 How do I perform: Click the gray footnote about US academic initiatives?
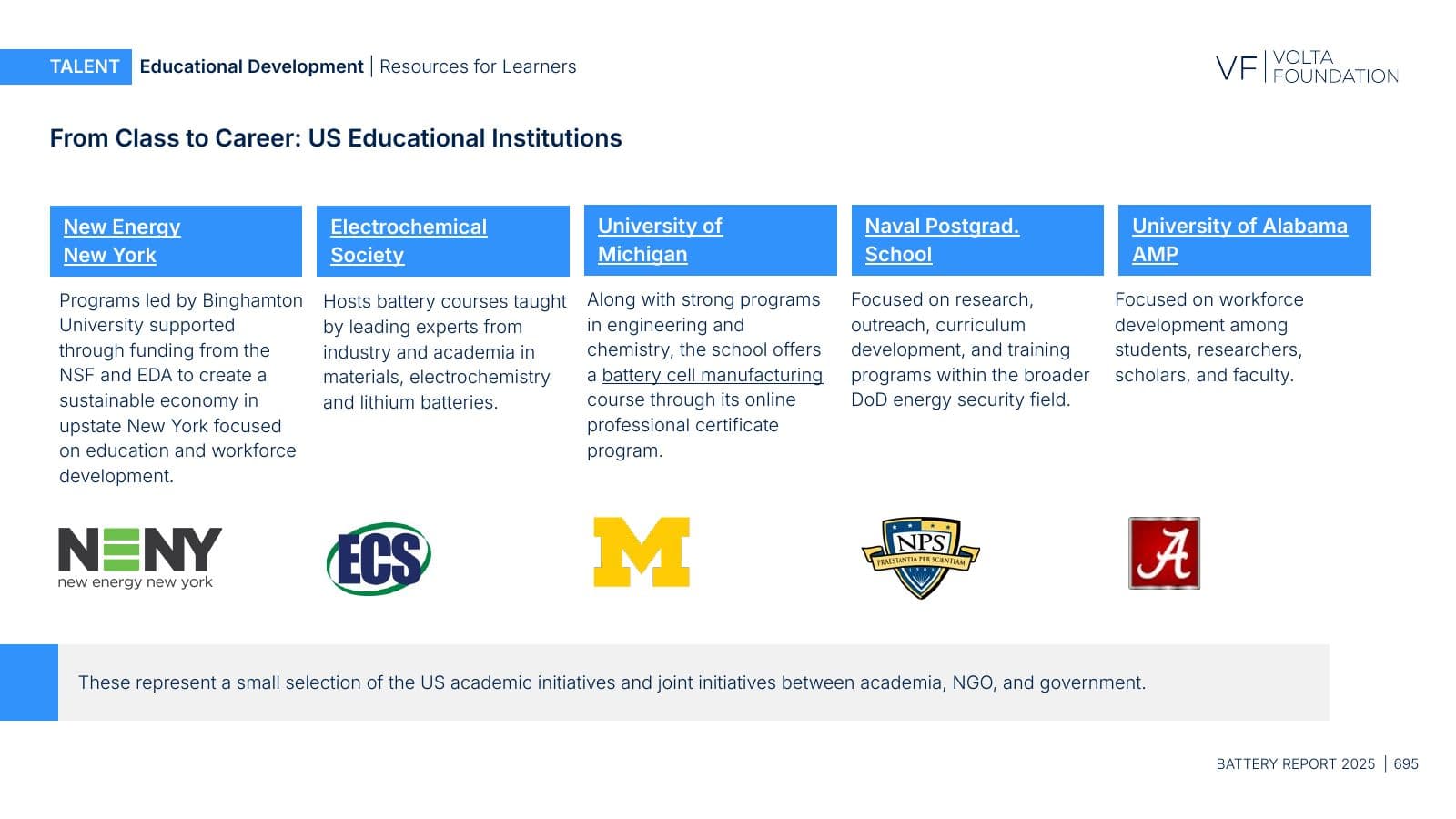click(x=693, y=682)
